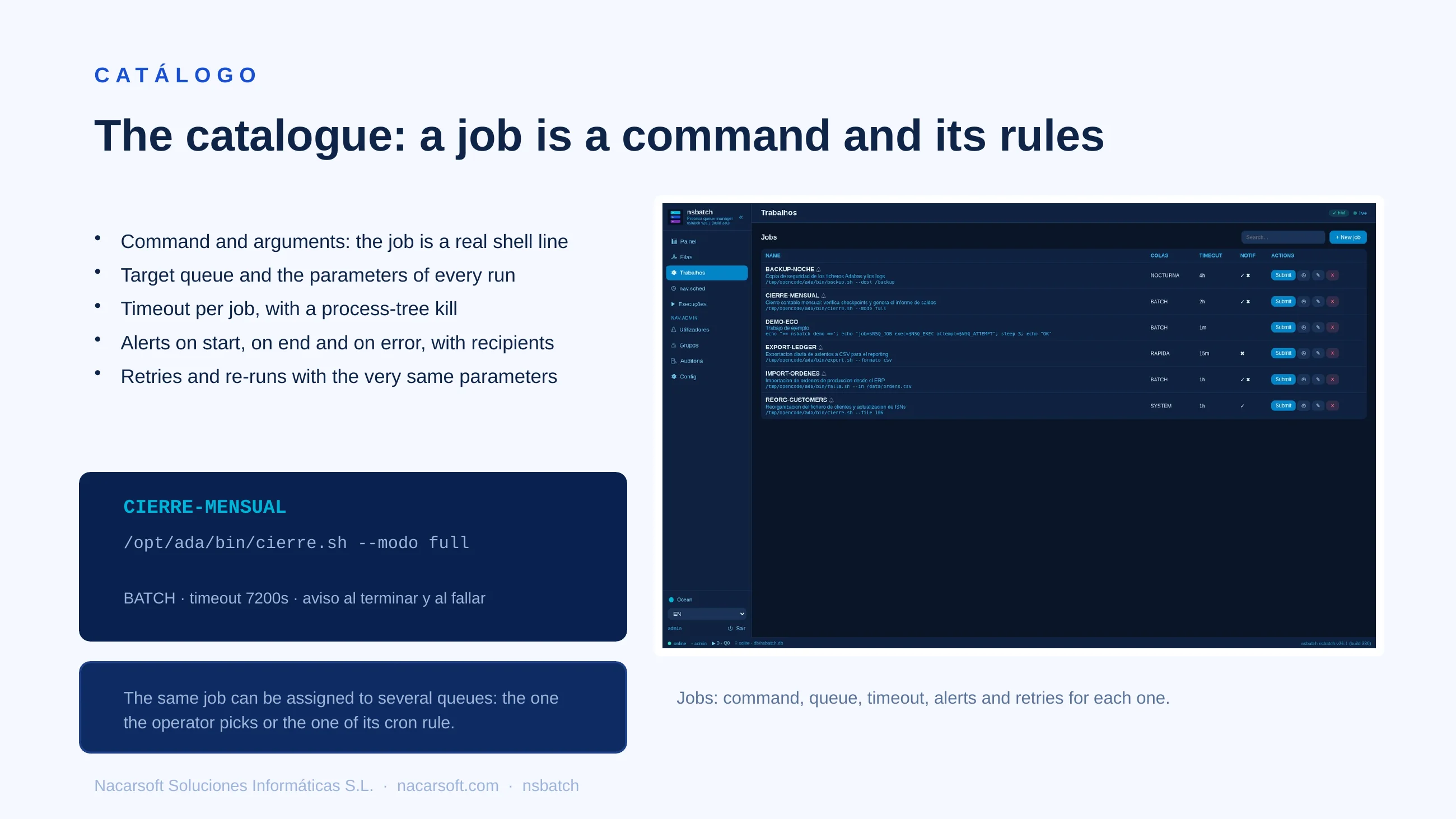Click the TIMEOUT column header
1456x819 pixels.
[1210, 255]
